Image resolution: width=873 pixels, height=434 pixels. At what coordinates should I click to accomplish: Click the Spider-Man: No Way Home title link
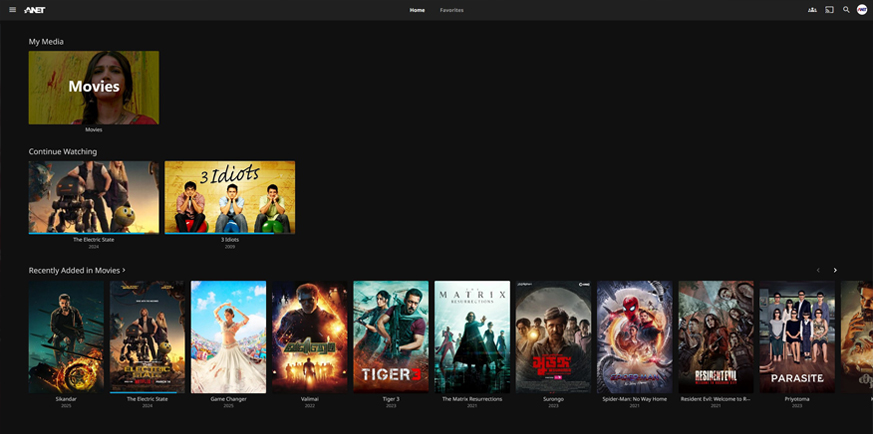634,399
